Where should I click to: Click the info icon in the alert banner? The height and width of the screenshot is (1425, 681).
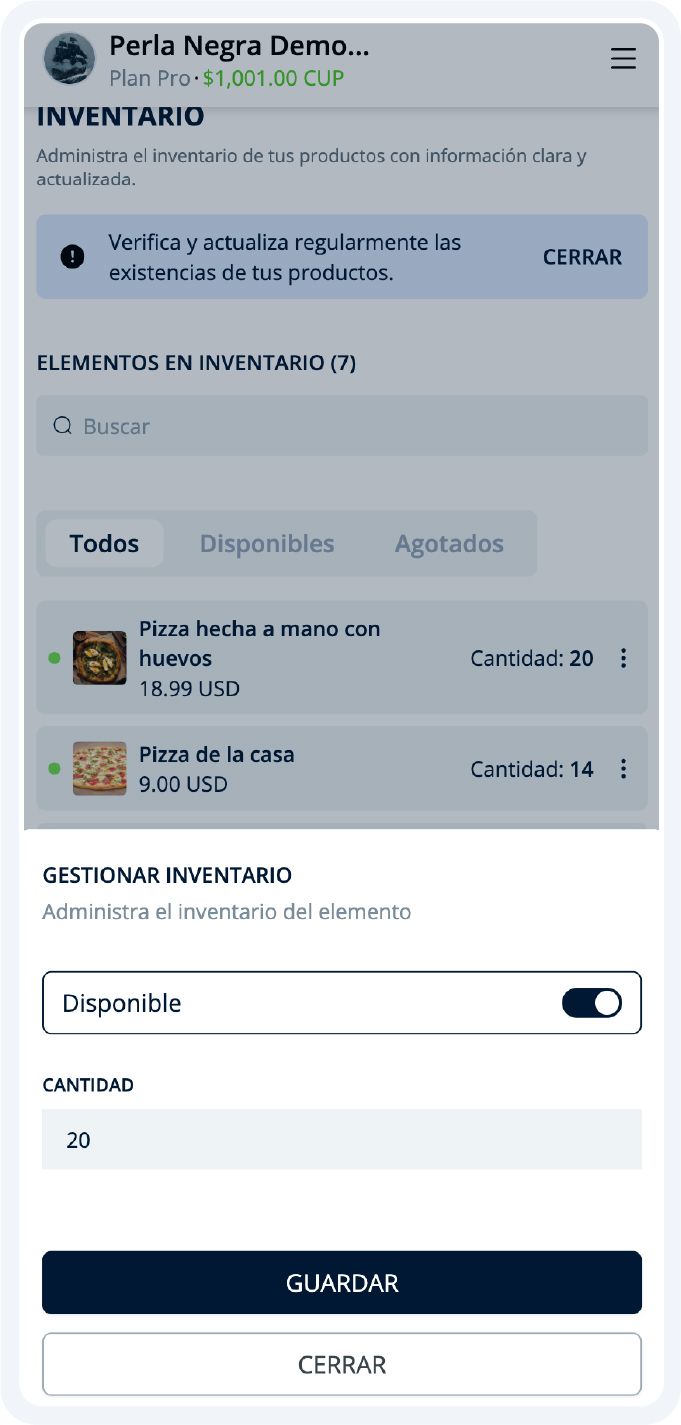pyautogui.click(x=73, y=257)
